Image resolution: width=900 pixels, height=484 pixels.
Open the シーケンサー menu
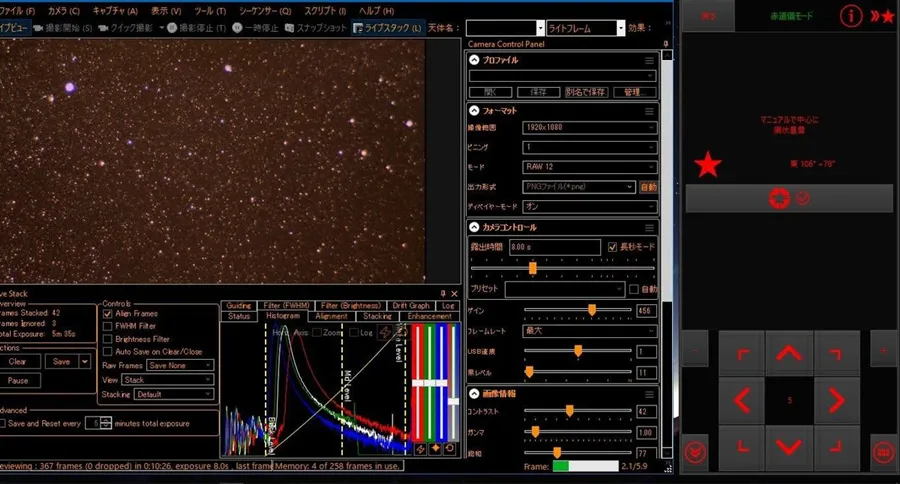click(x=265, y=9)
